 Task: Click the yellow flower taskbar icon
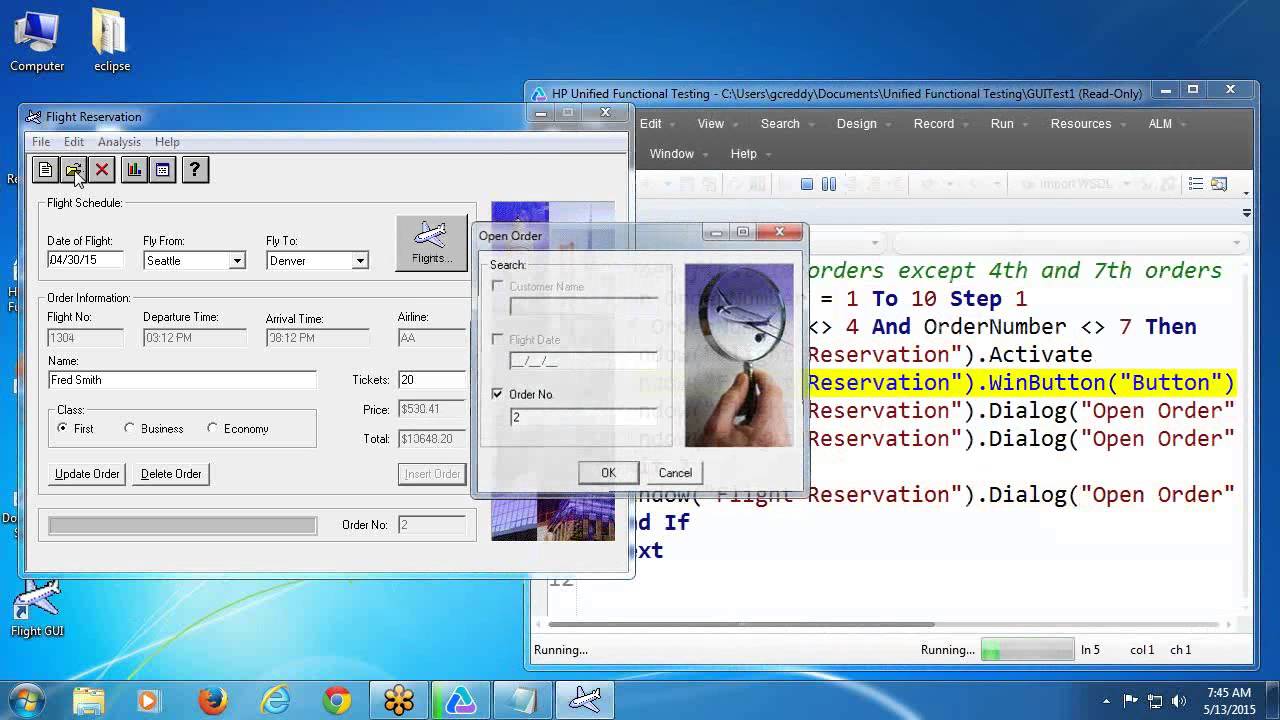coord(399,700)
